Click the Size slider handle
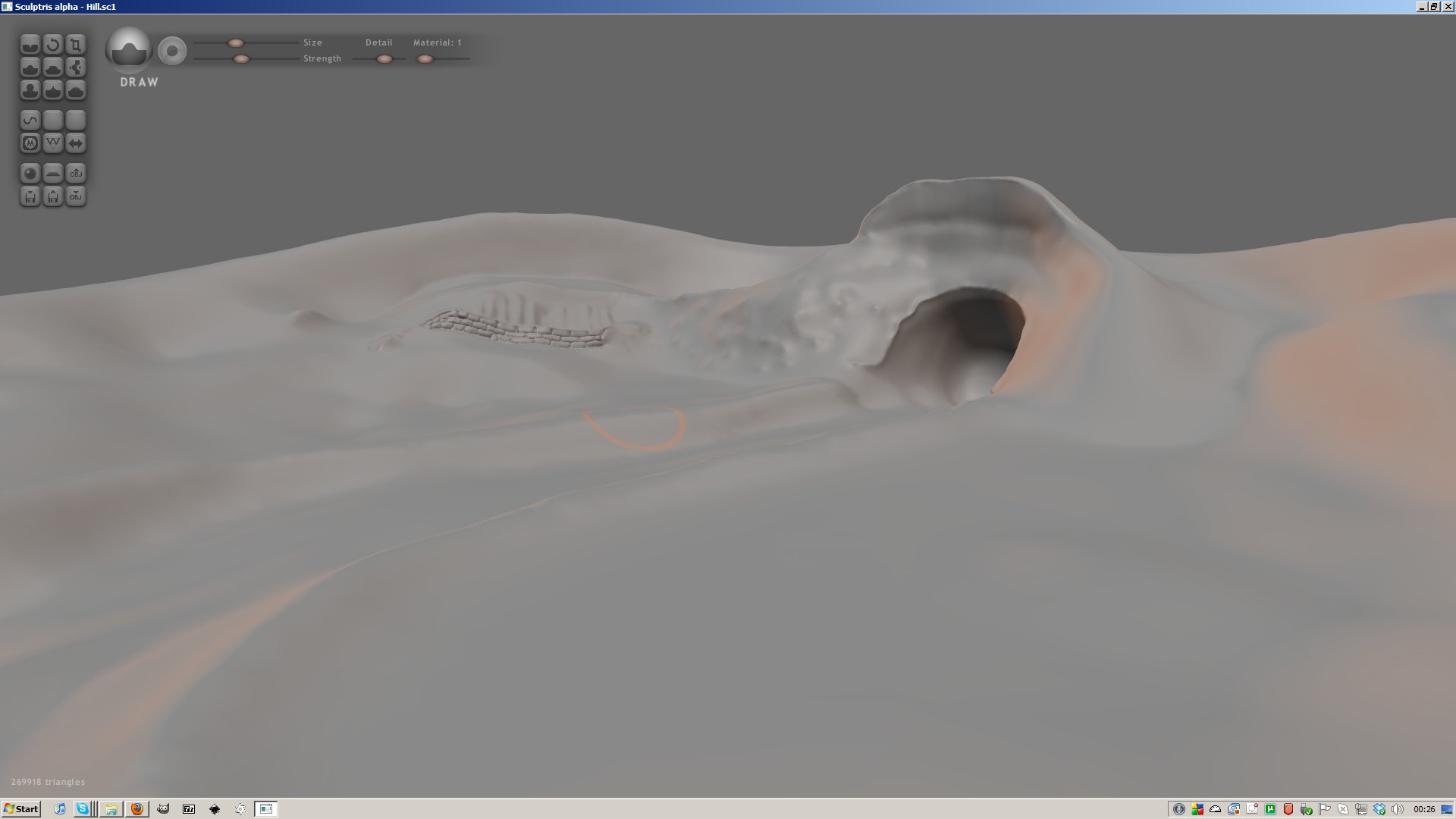 click(236, 43)
